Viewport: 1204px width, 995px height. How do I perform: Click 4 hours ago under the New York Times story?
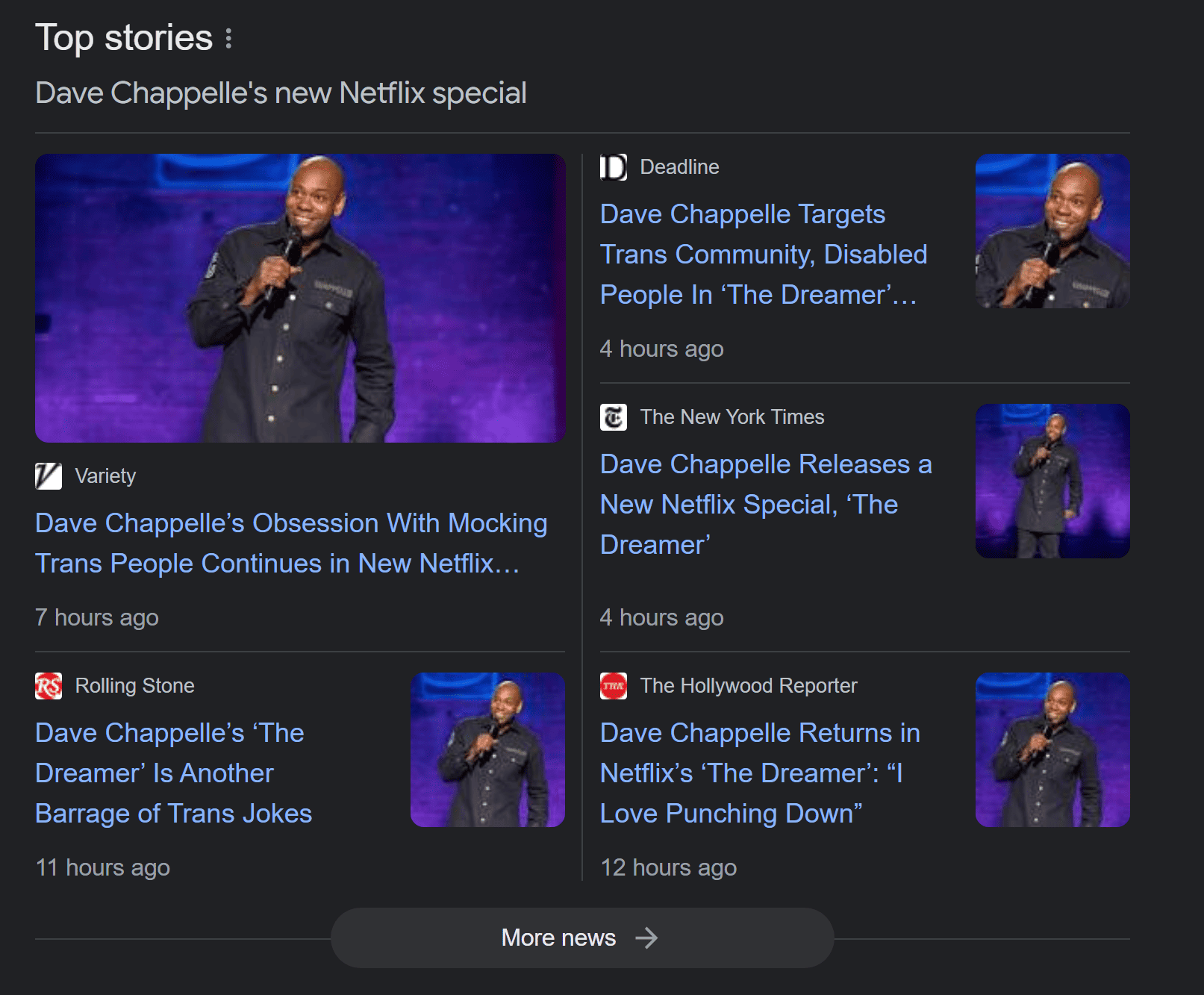tap(662, 618)
